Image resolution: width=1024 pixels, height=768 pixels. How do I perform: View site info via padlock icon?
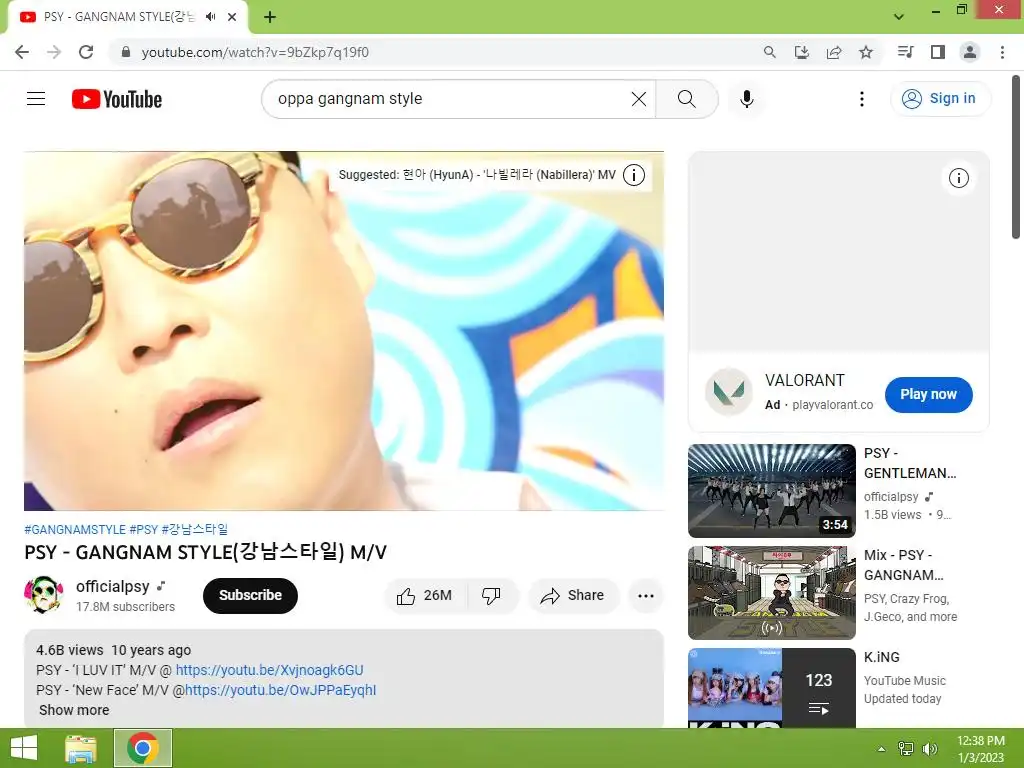(x=126, y=52)
